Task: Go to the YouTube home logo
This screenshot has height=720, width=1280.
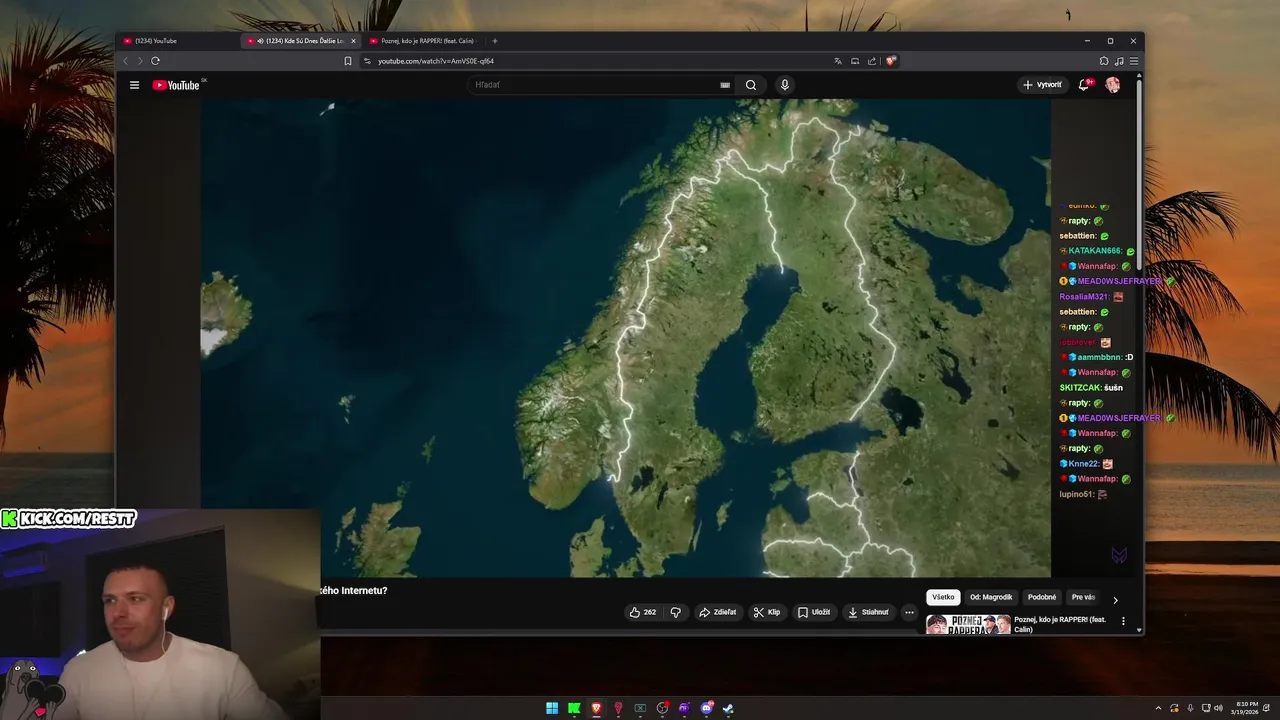Action: coord(176,85)
